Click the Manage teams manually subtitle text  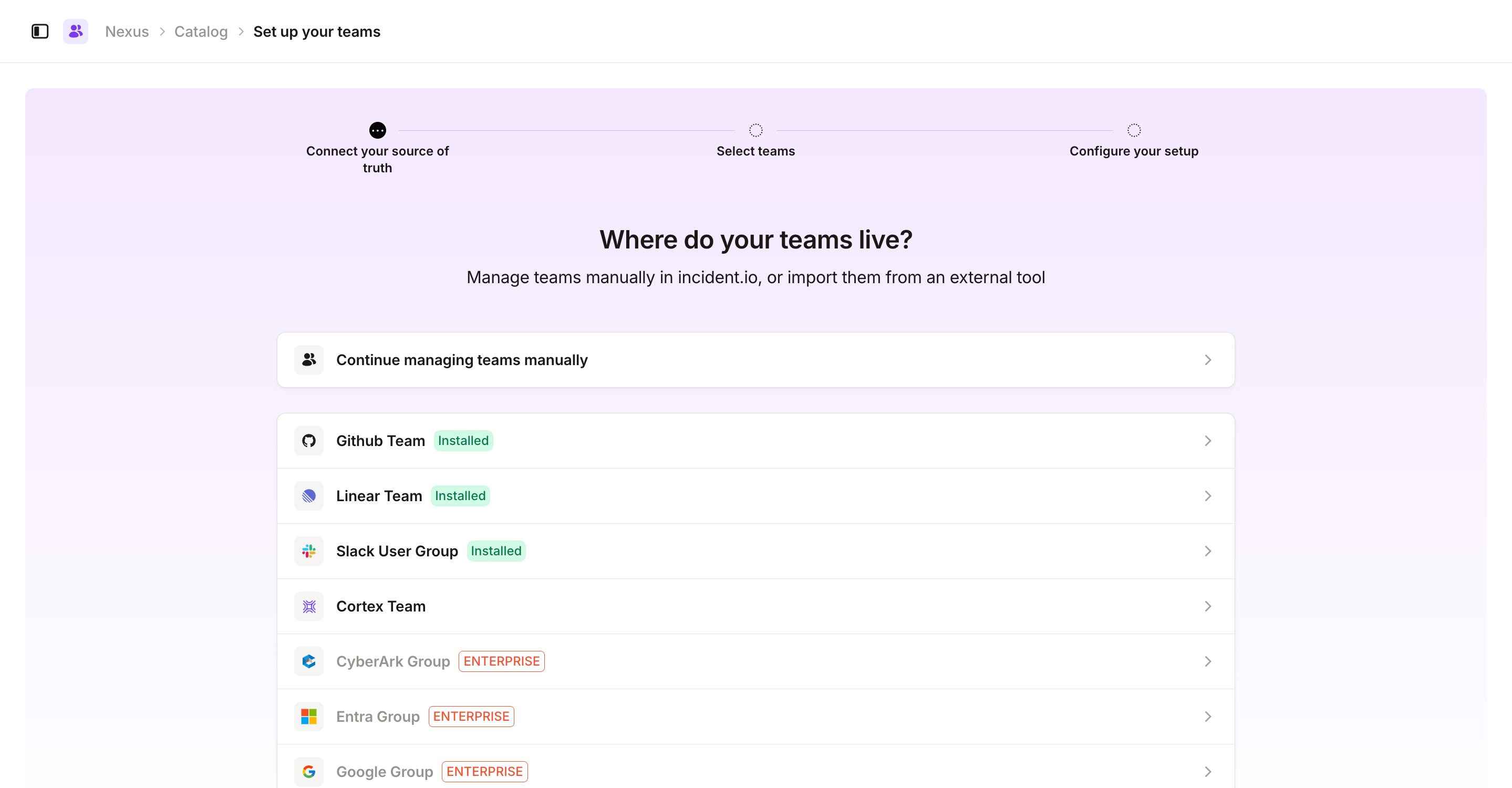(756, 277)
